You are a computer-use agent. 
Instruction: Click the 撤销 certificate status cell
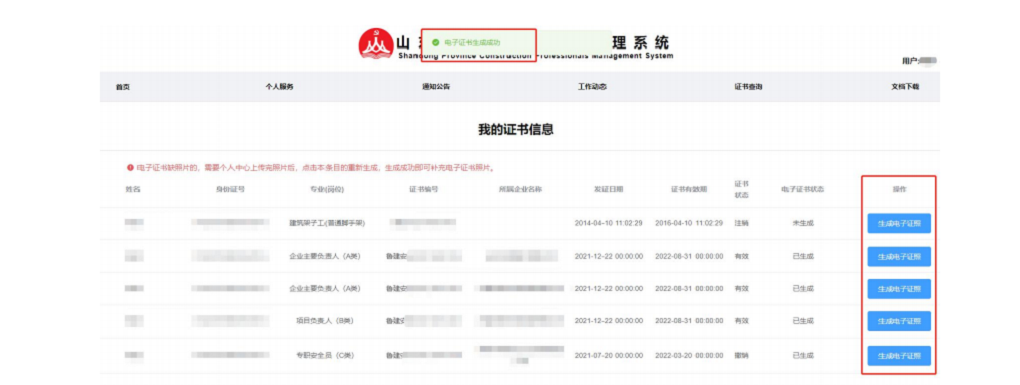(742, 356)
